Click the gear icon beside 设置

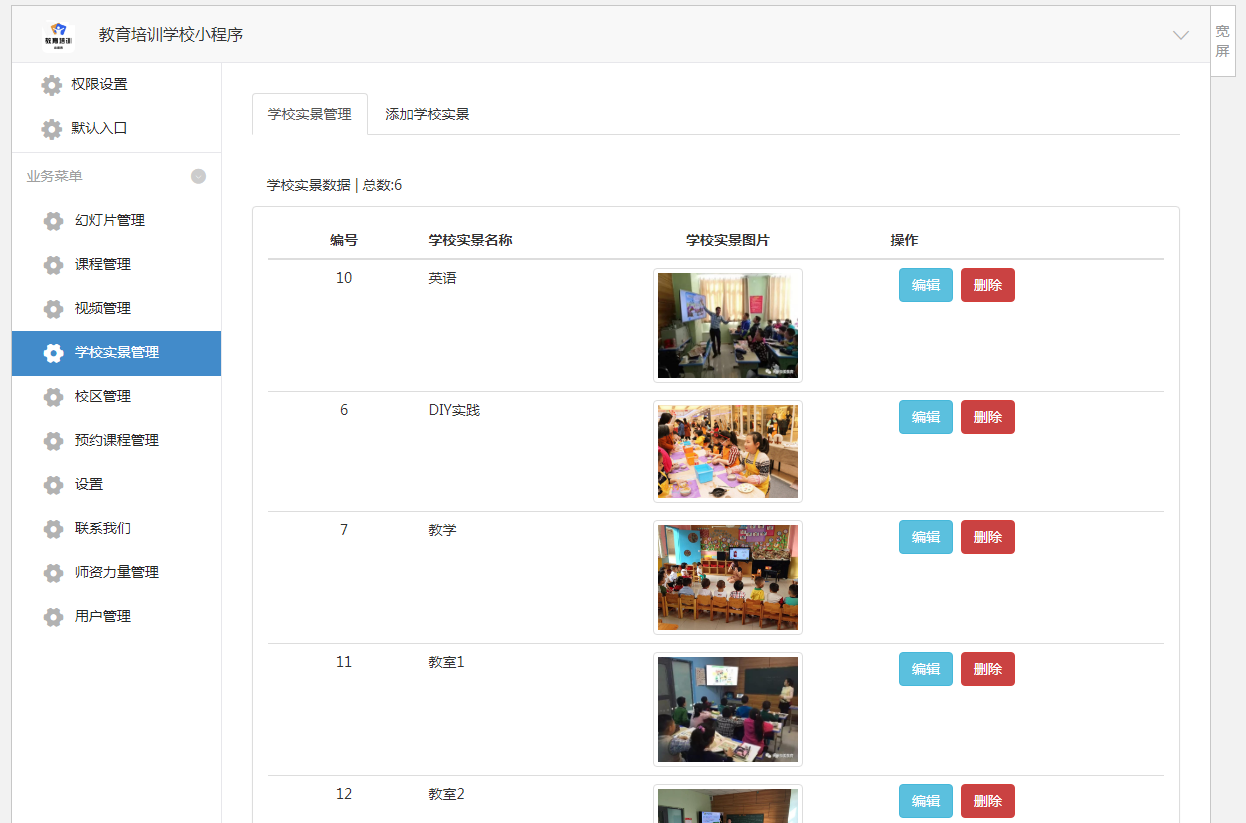54,485
